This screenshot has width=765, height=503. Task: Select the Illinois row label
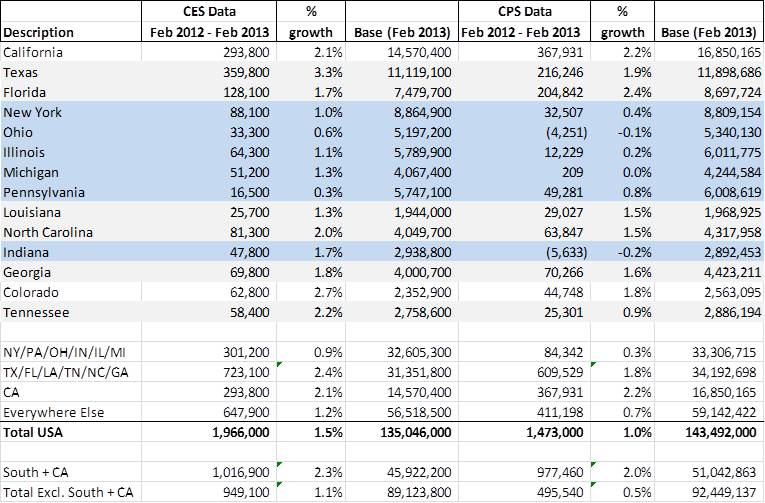point(24,152)
